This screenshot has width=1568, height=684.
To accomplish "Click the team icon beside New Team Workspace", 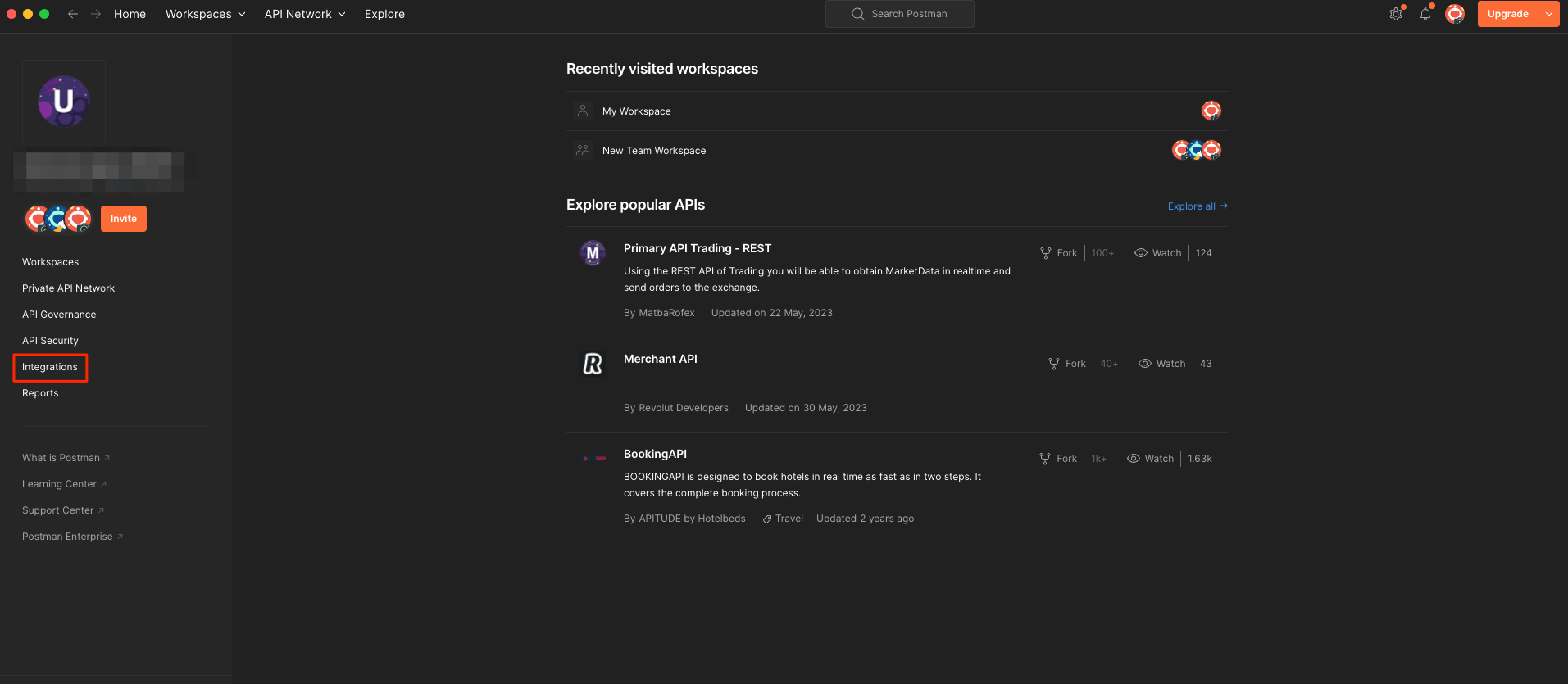I will [583, 150].
